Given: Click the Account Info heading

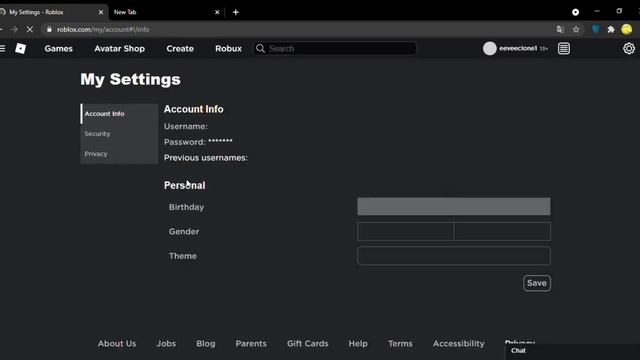Looking at the screenshot, I should 193,109.
